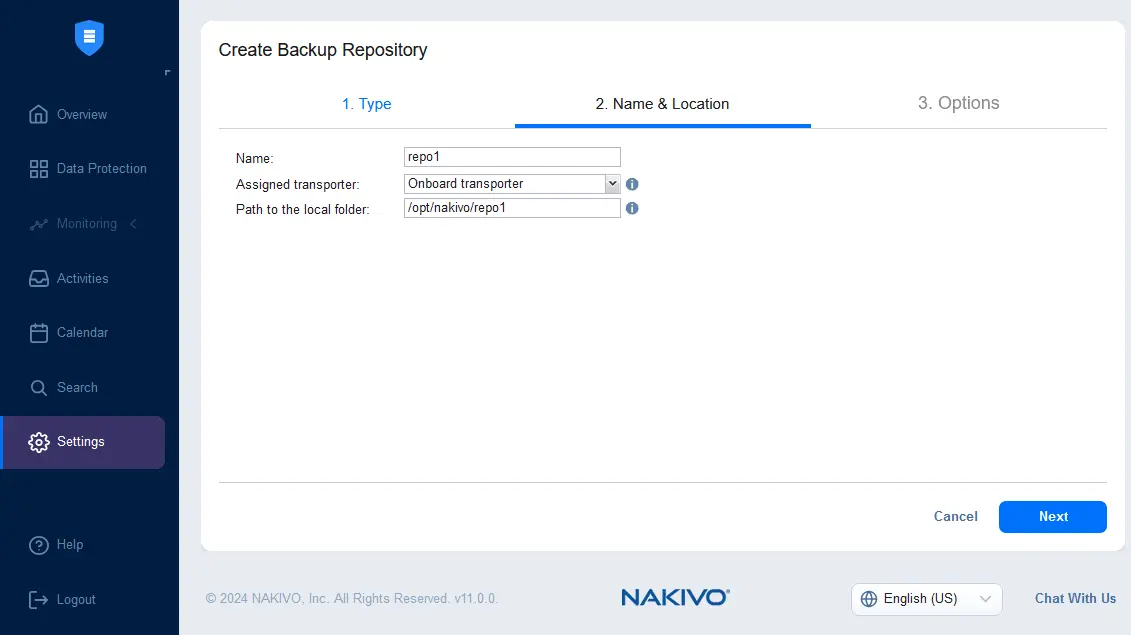Open the Overview page
The width and height of the screenshot is (1131, 635).
pyautogui.click(x=82, y=115)
